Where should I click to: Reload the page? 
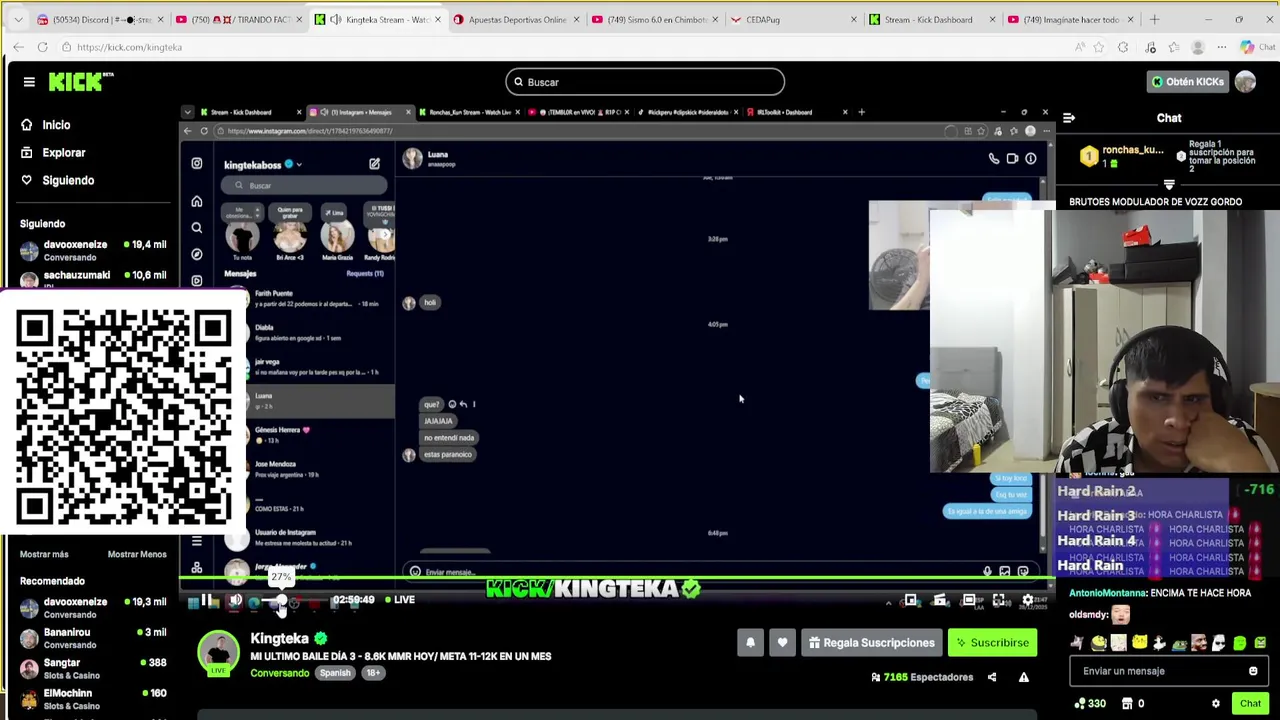(42, 47)
